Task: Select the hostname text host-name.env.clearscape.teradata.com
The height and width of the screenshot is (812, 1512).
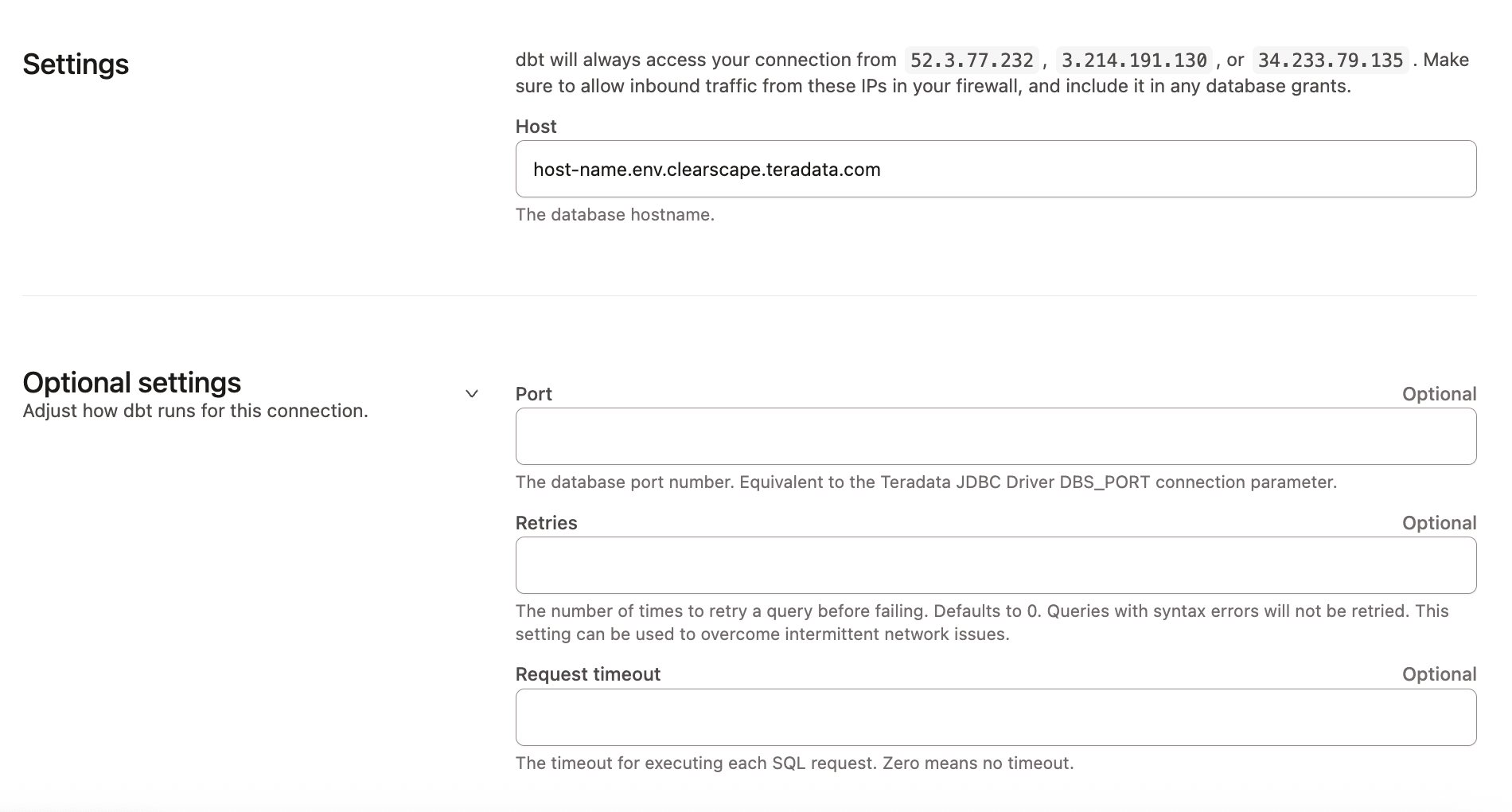Action: (x=707, y=169)
